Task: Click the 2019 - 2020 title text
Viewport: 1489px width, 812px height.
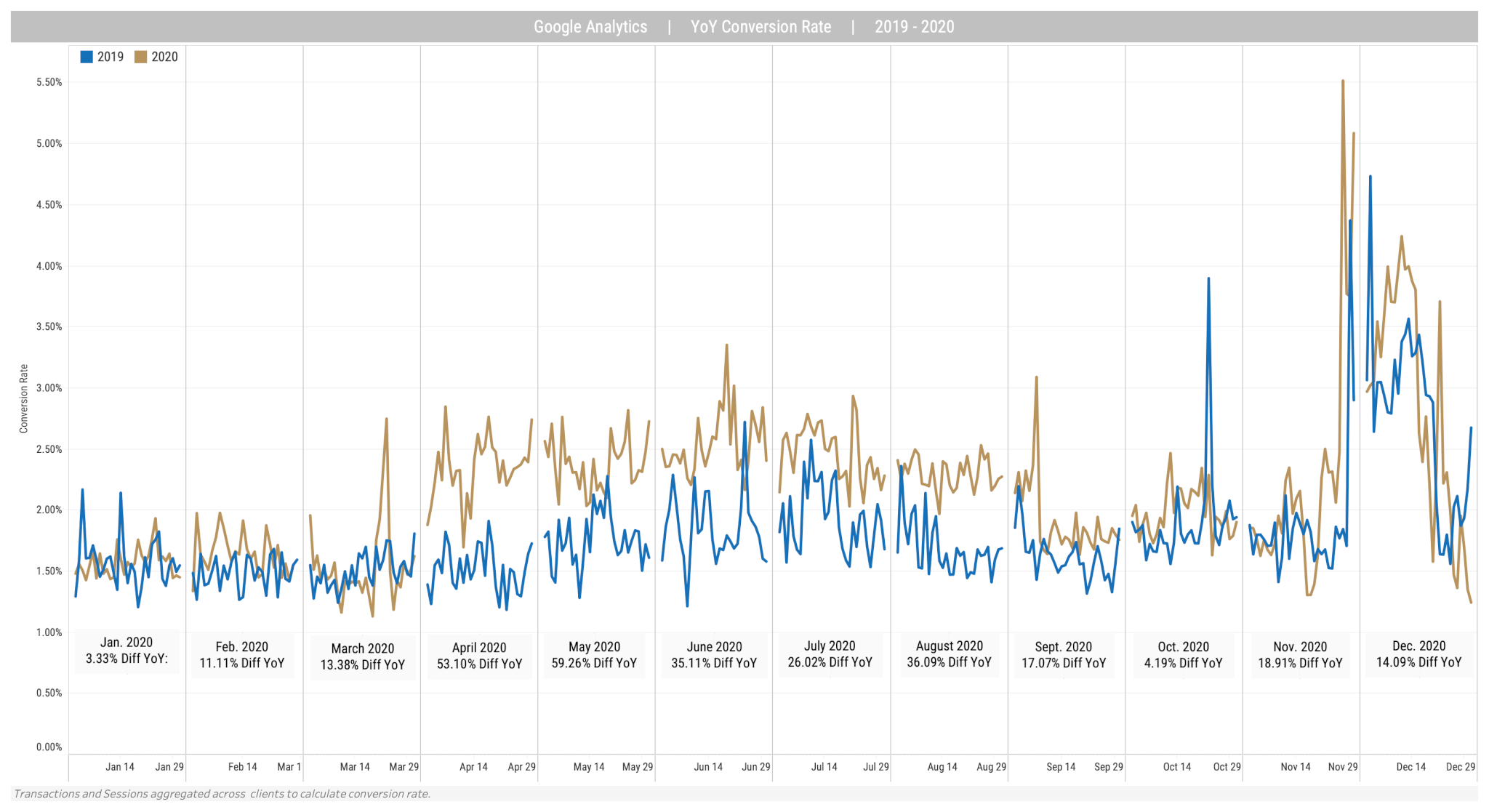Action: 914,27
